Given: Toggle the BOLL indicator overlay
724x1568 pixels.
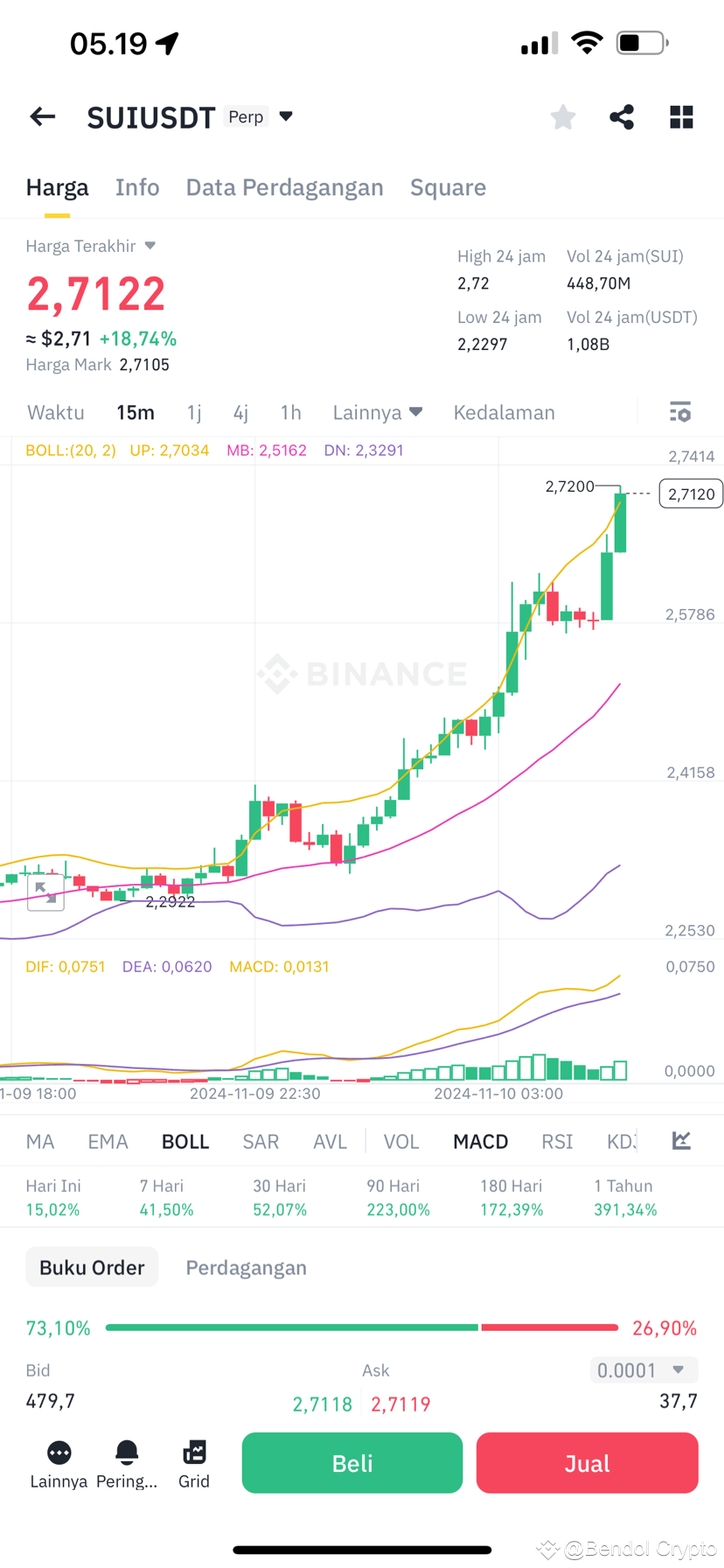Looking at the screenshot, I should 184,1141.
